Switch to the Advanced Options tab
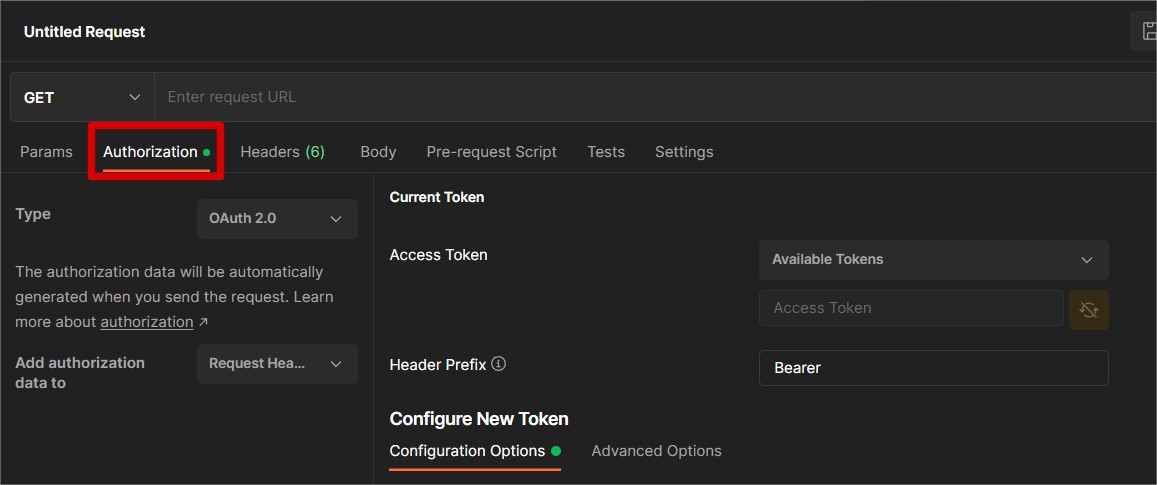Screen dimensions: 1157x485 (x=656, y=451)
